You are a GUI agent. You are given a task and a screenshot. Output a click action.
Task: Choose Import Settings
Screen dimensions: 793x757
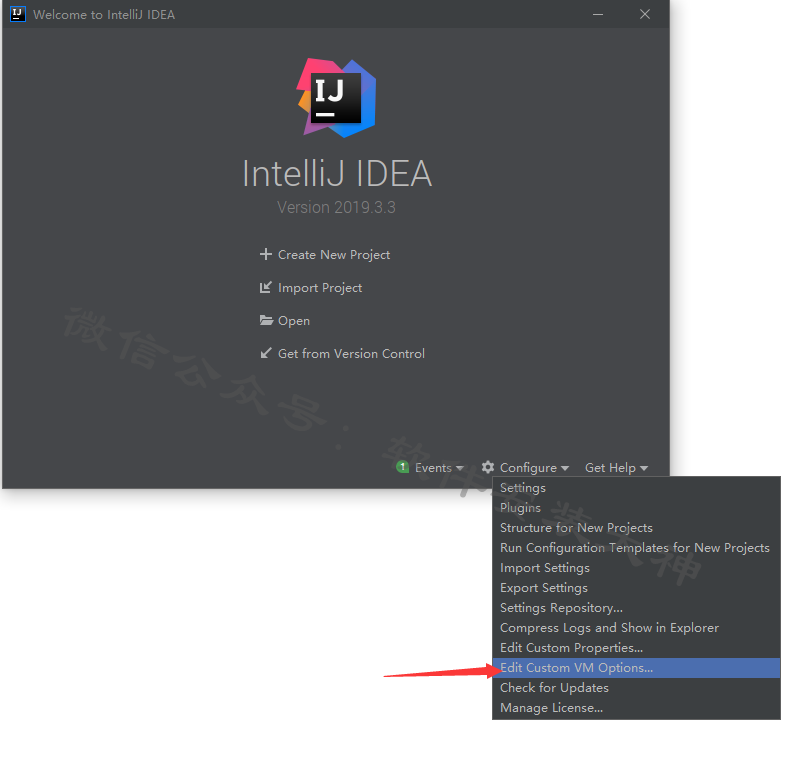coord(636,567)
